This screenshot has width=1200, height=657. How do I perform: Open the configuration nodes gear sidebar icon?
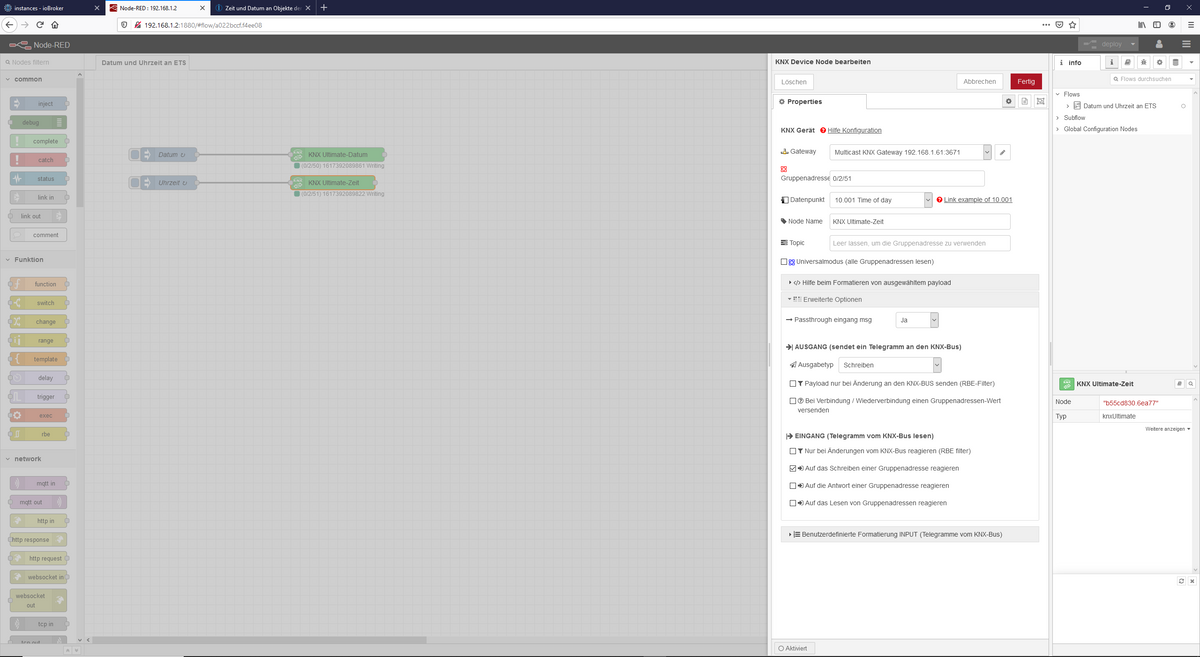pos(1159,62)
